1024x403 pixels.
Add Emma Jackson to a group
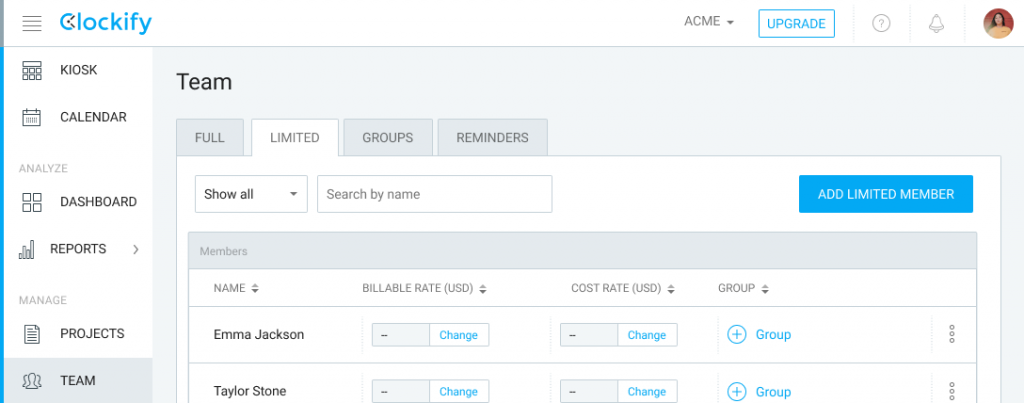[759, 335]
